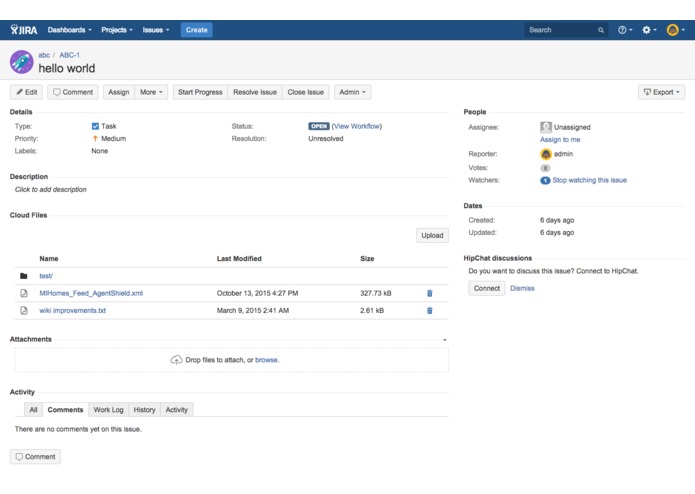Open the help question-mark menu
Viewport: 695px width, 494px height.
pos(625,30)
